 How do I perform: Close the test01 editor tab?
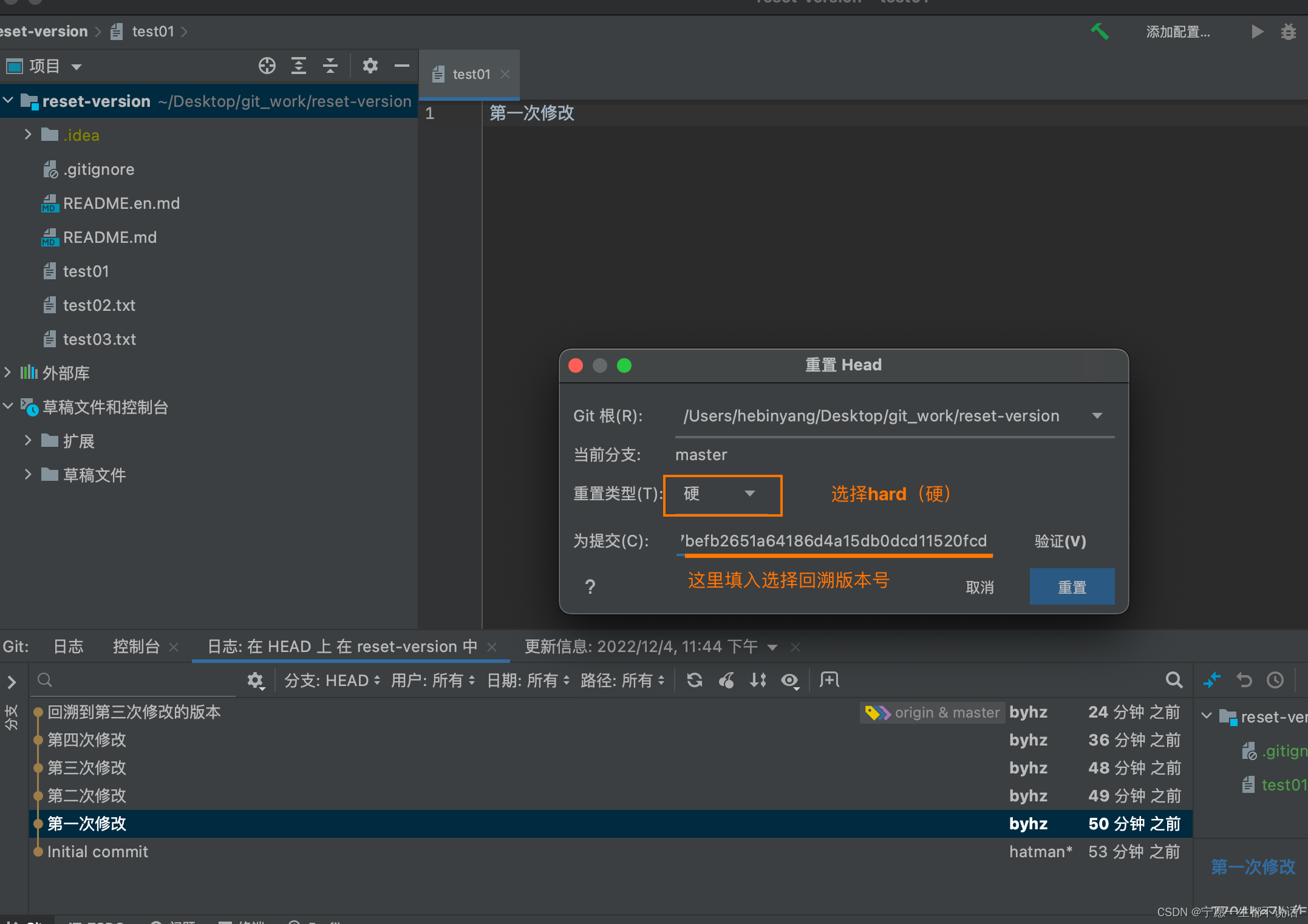coord(505,74)
